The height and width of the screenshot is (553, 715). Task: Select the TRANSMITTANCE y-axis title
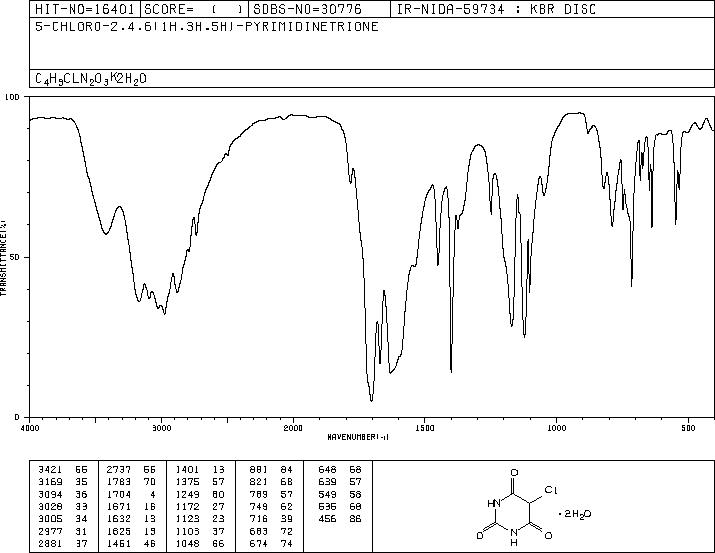click(3, 257)
